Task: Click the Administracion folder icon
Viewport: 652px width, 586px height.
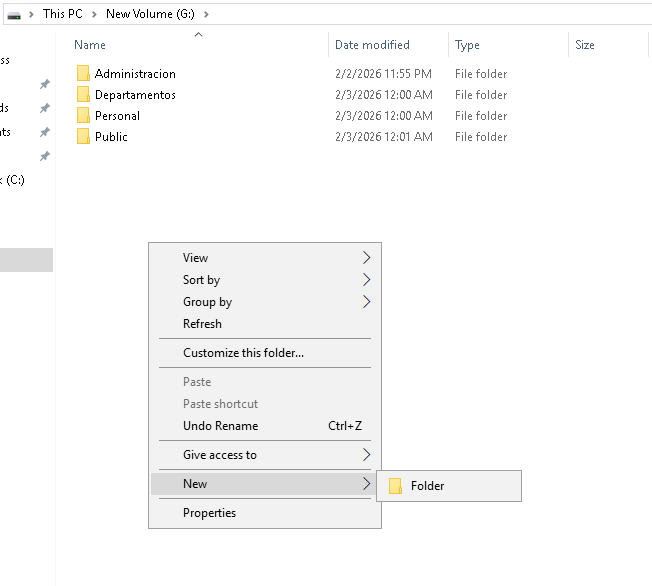Action: [83, 74]
